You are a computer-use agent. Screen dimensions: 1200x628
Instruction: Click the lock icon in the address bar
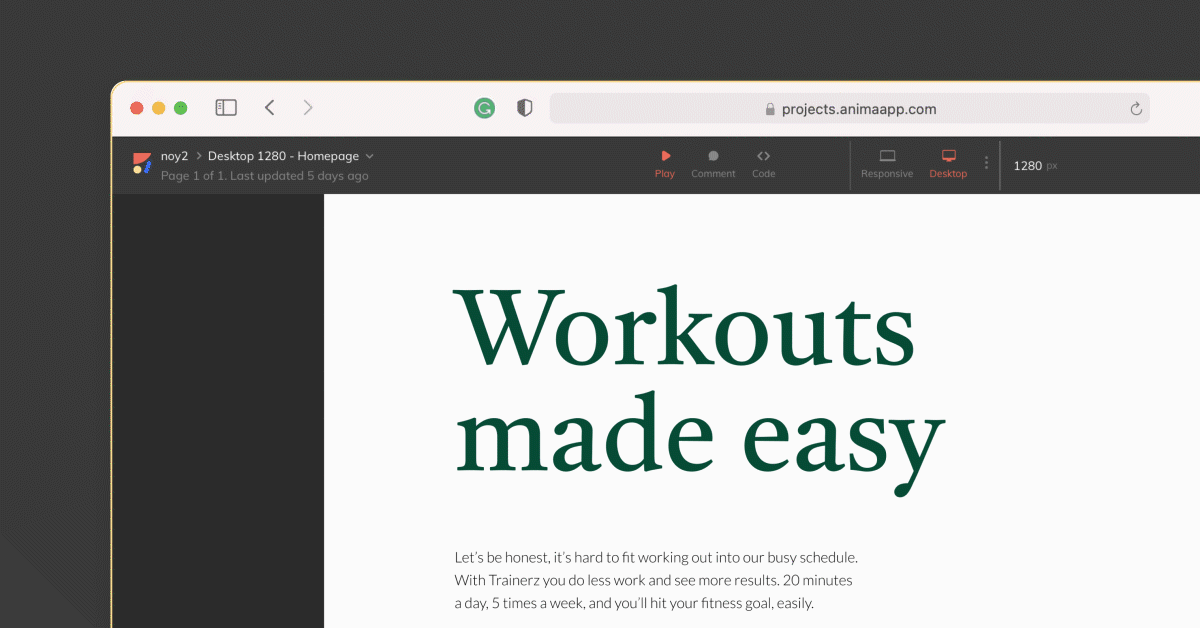769,110
